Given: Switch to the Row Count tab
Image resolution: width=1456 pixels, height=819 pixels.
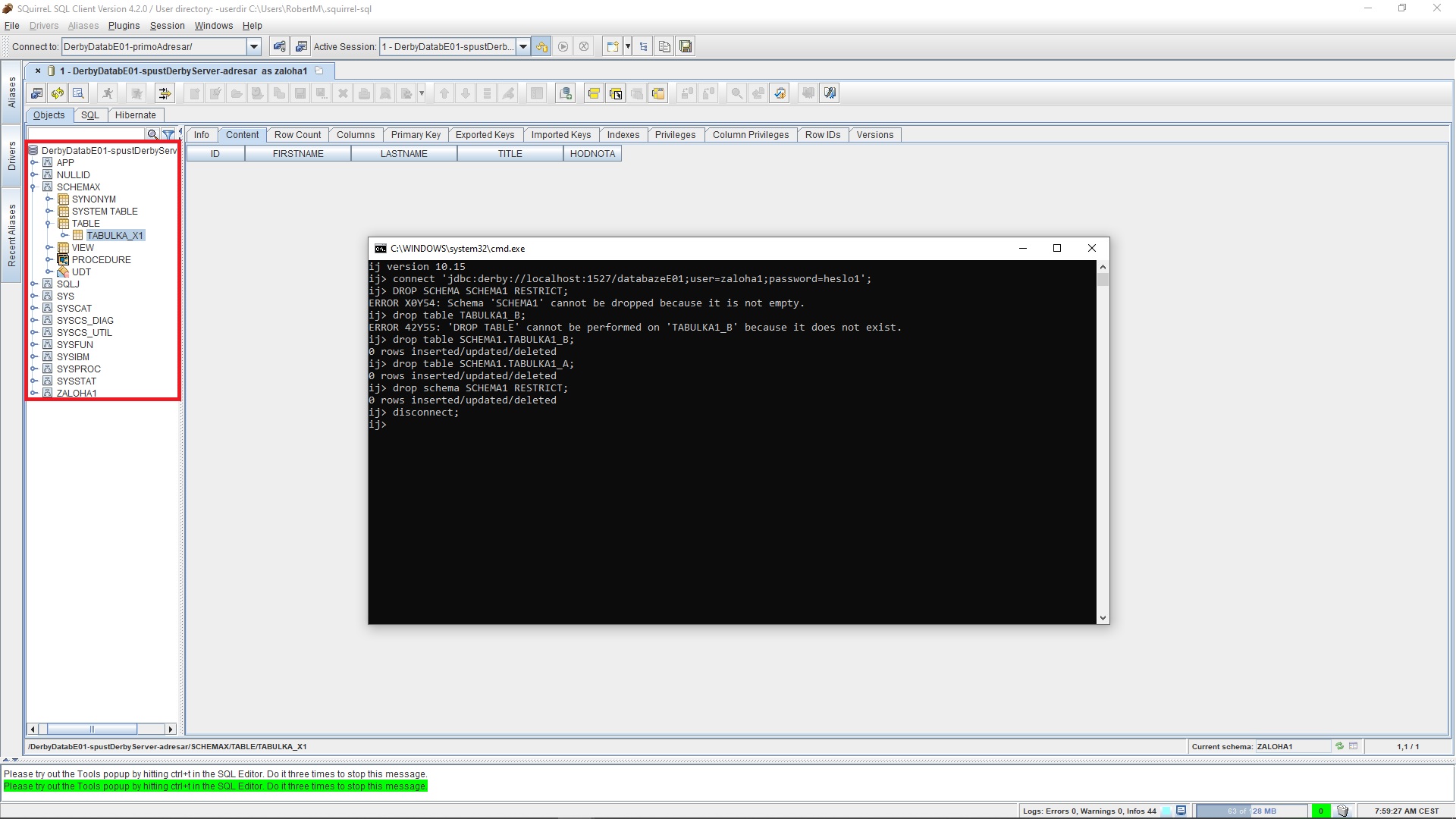Looking at the screenshot, I should [x=297, y=134].
